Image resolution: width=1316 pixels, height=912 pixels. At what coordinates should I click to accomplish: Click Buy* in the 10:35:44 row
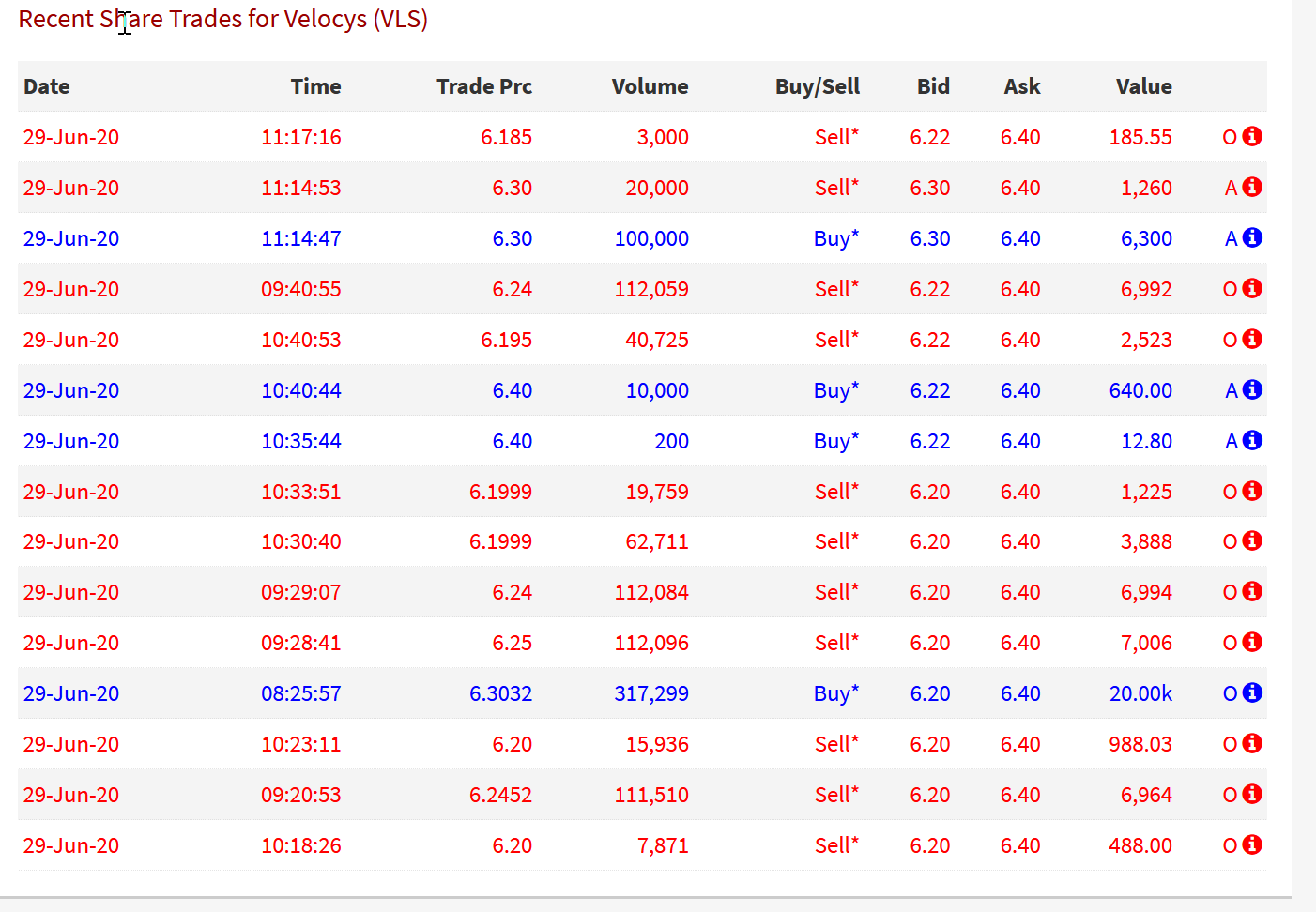point(835,441)
